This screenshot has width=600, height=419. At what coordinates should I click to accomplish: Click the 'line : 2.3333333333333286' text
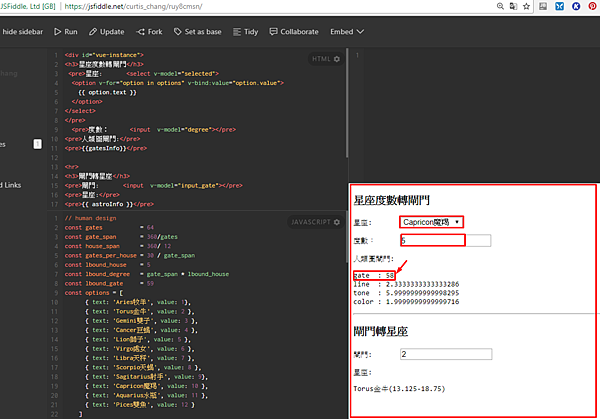(406, 284)
